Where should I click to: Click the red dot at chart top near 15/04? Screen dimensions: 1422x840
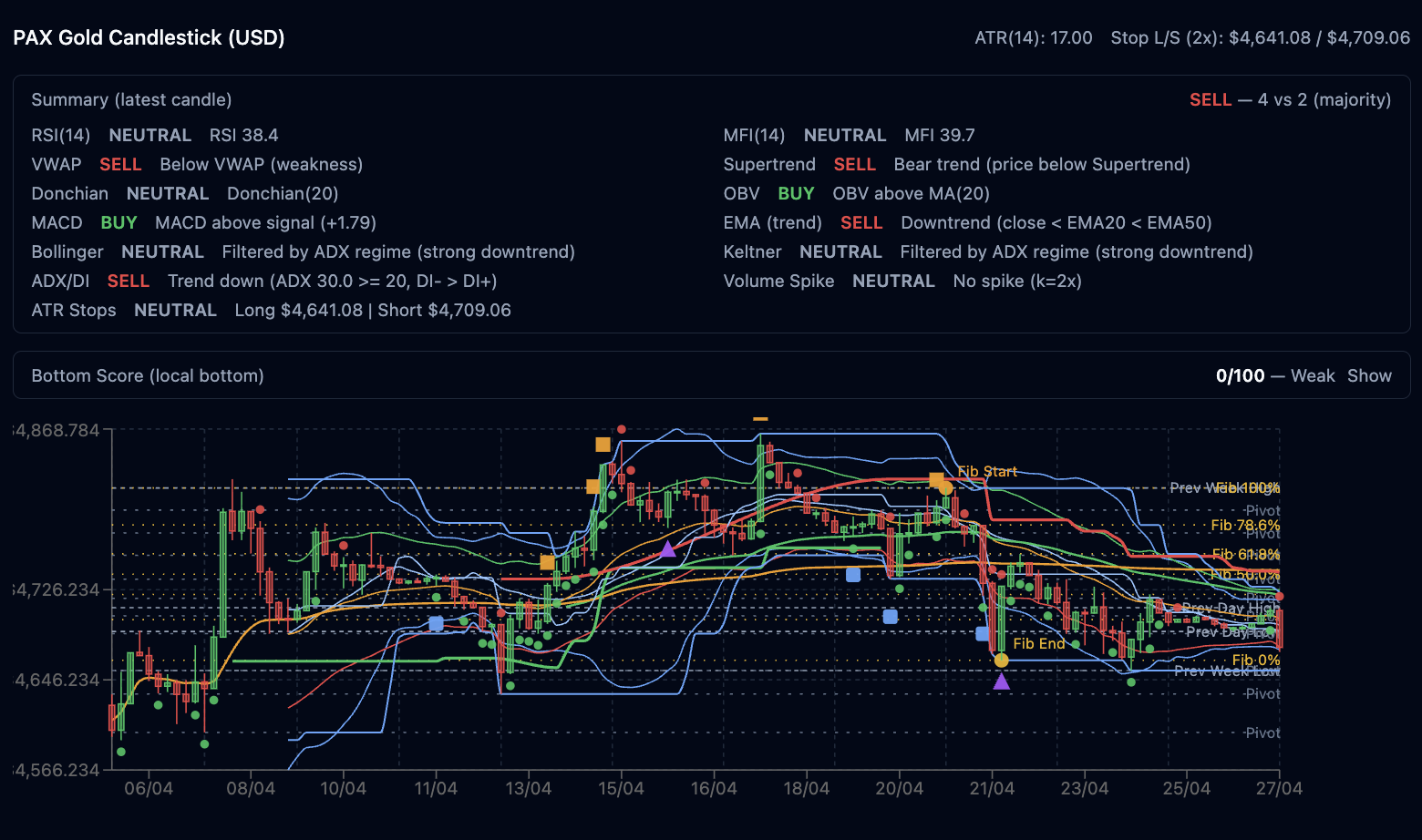(622, 429)
